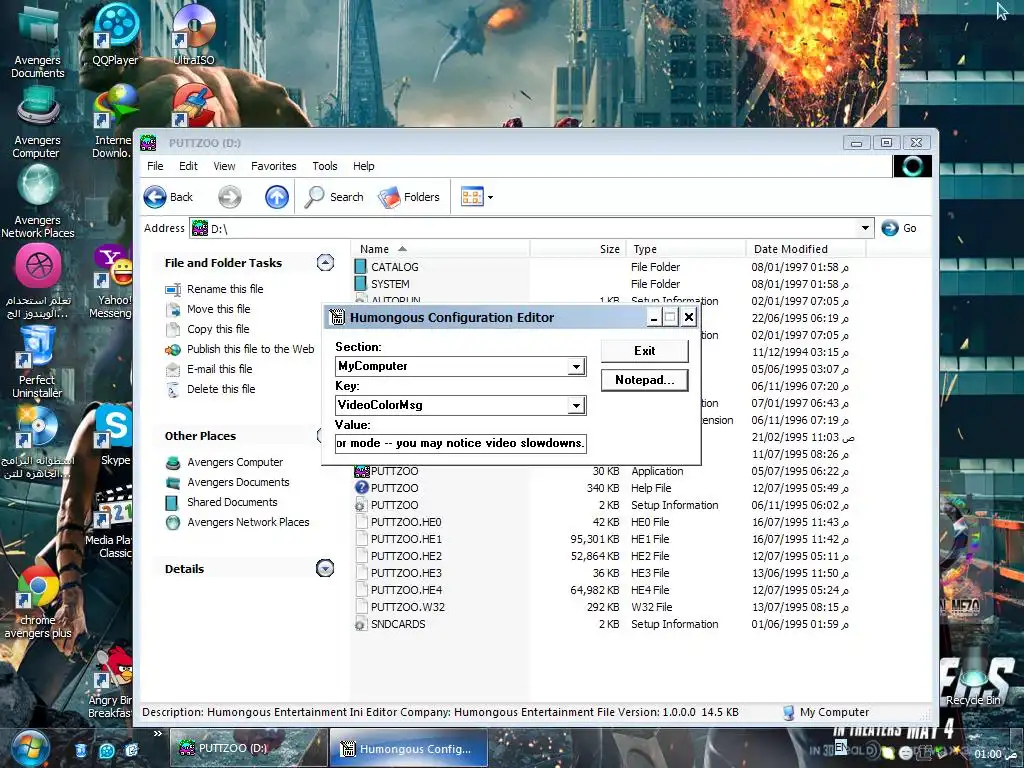
Task: Click Publish this file to the Web
Action: click(x=250, y=349)
